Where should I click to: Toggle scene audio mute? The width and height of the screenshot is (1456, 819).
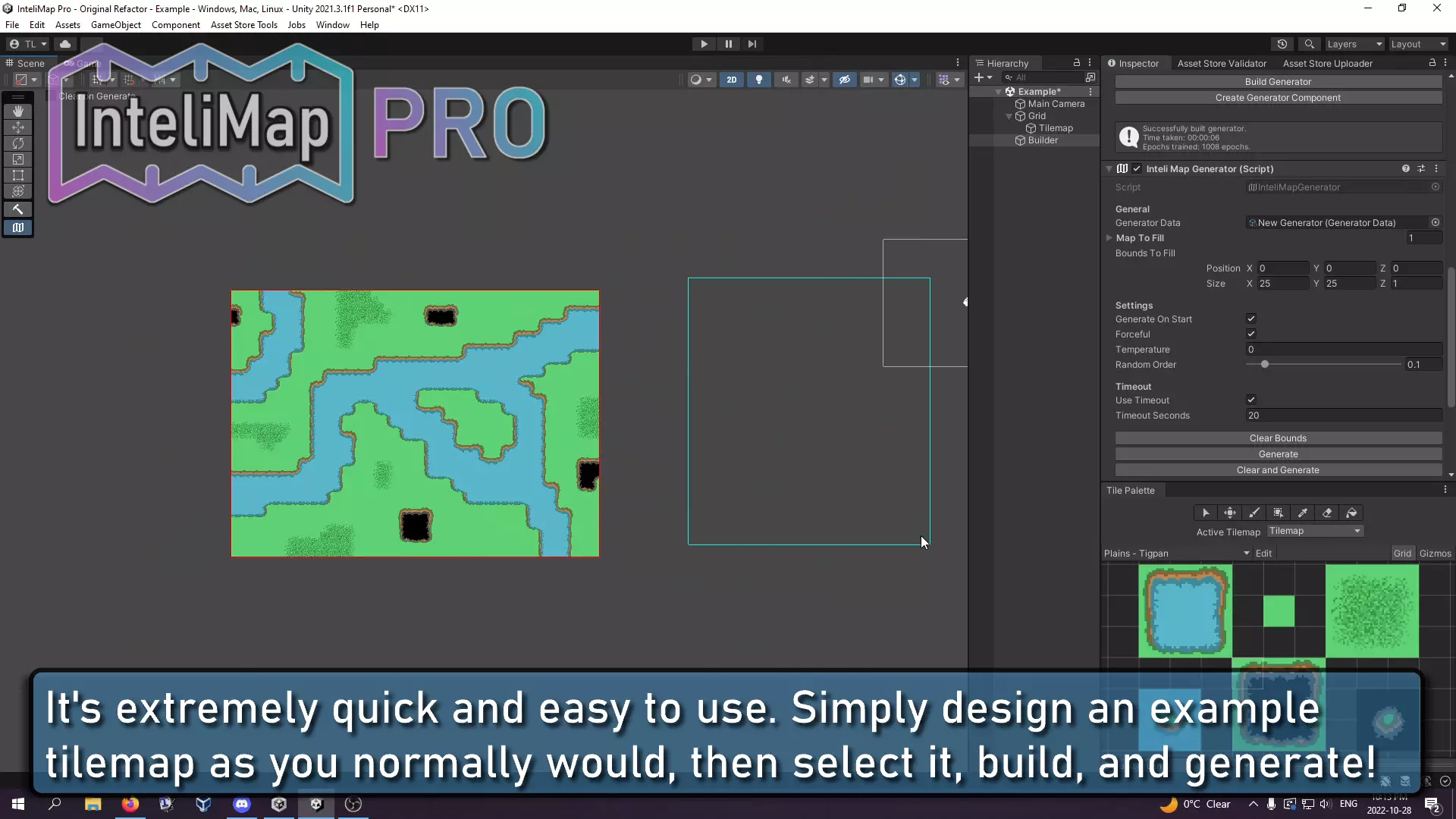coord(786,80)
